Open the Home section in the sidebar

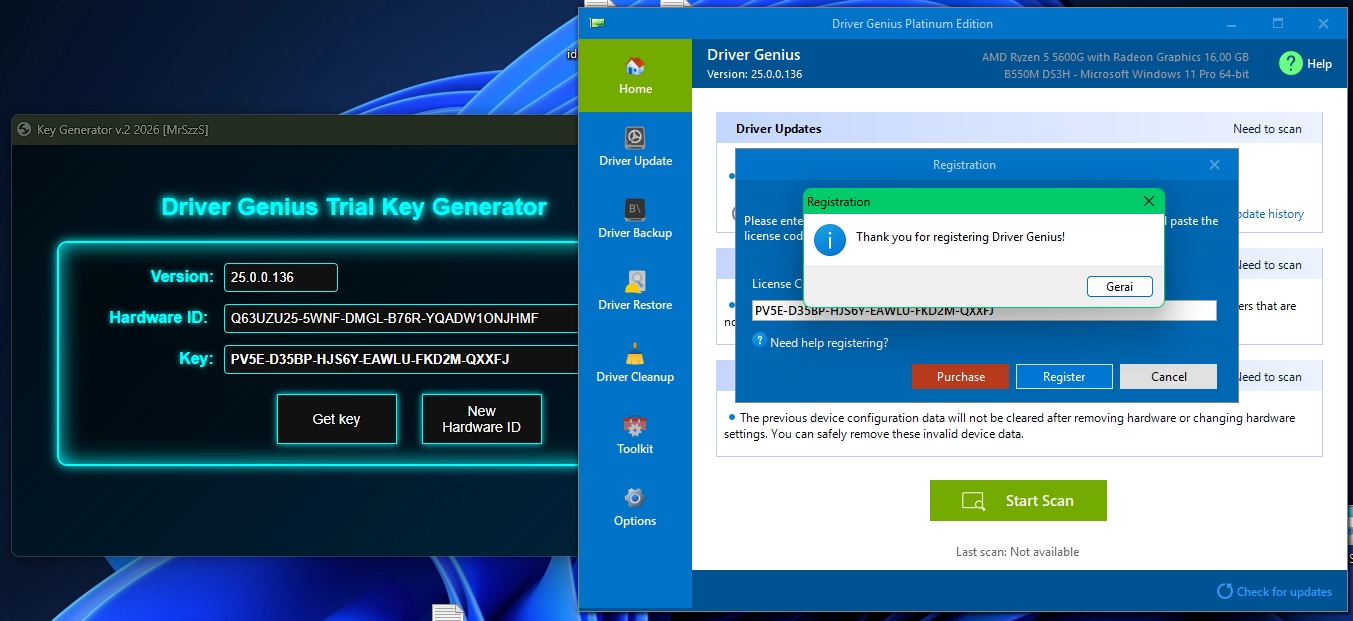(x=635, y=75)
